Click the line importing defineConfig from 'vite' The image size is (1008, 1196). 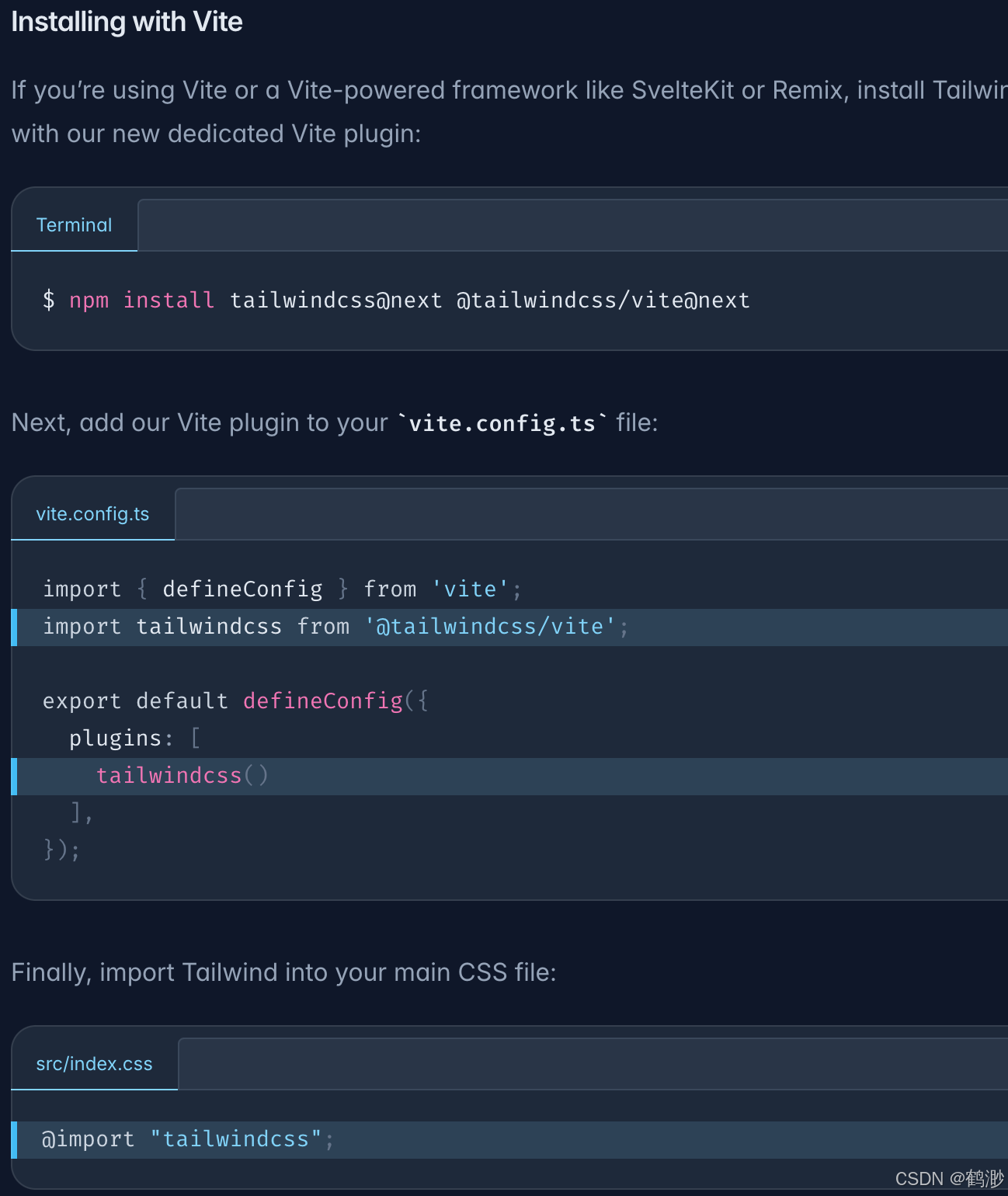[x=282, y=589]
